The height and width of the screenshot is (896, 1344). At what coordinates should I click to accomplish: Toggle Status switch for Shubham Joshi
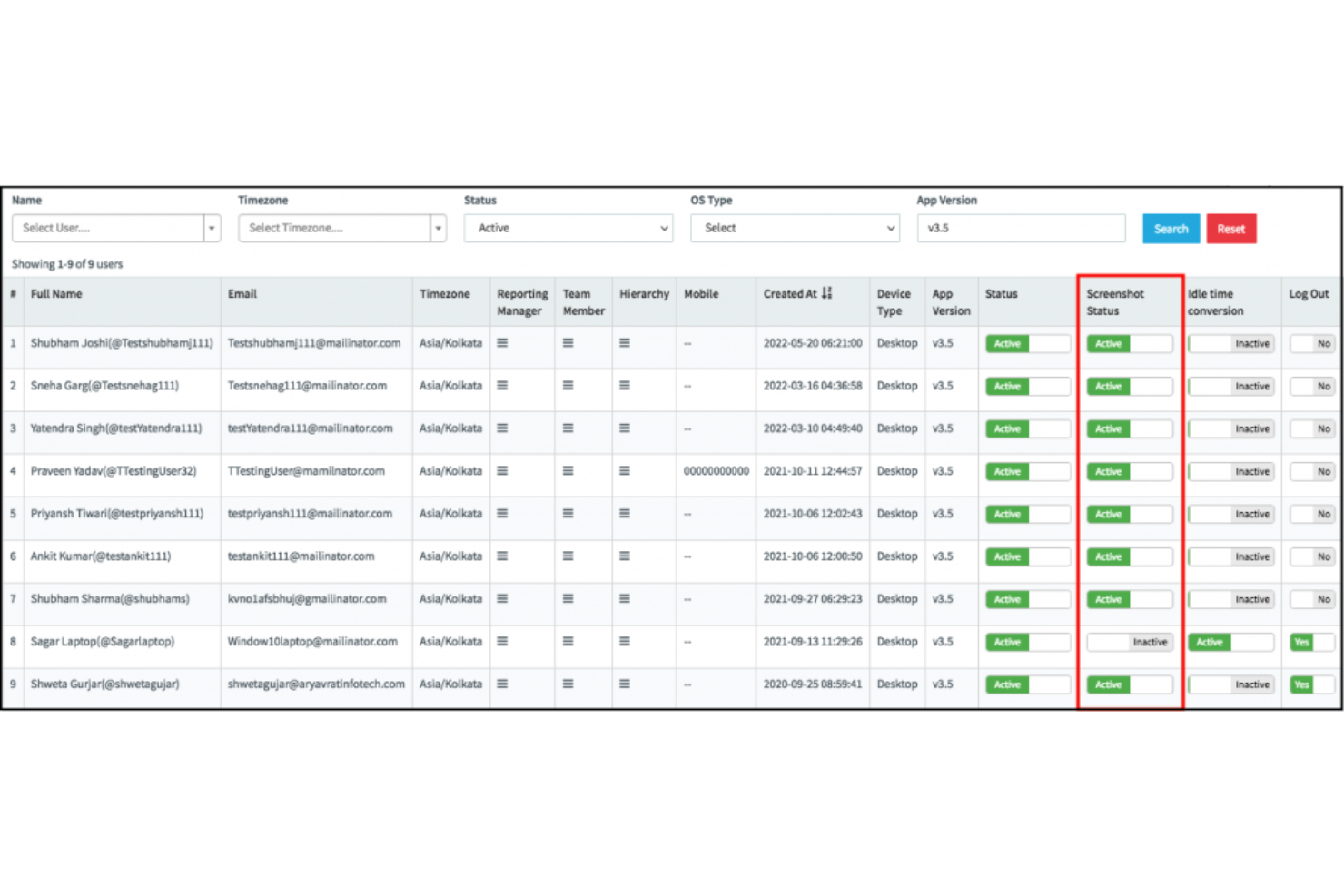click(x=1028, y=344)
